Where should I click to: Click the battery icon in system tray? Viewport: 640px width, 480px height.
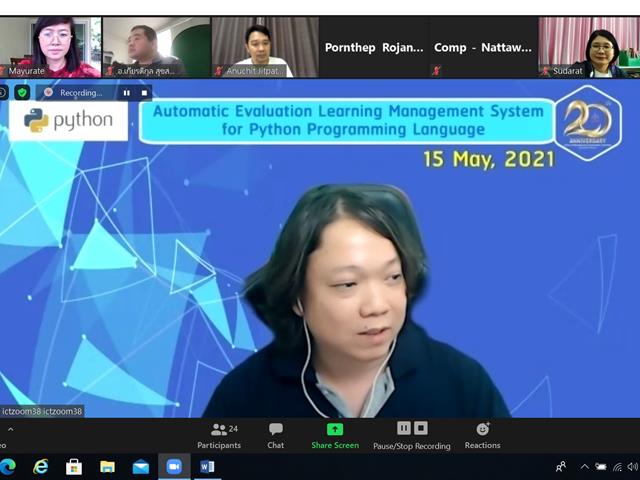[x=600, y=467]
